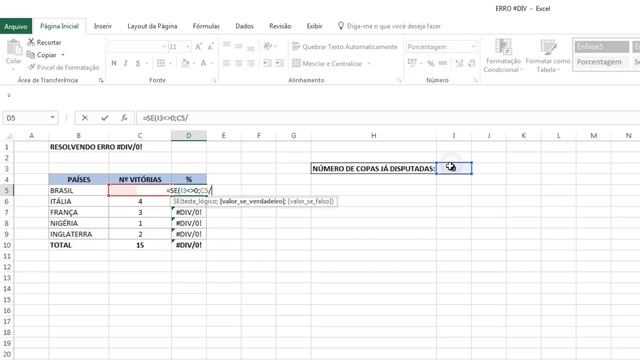The height and width of the screenshot is (360, 640).
Task: Cancel formula entry with the X
Action: pyautogui.click(x=84, y=118)
